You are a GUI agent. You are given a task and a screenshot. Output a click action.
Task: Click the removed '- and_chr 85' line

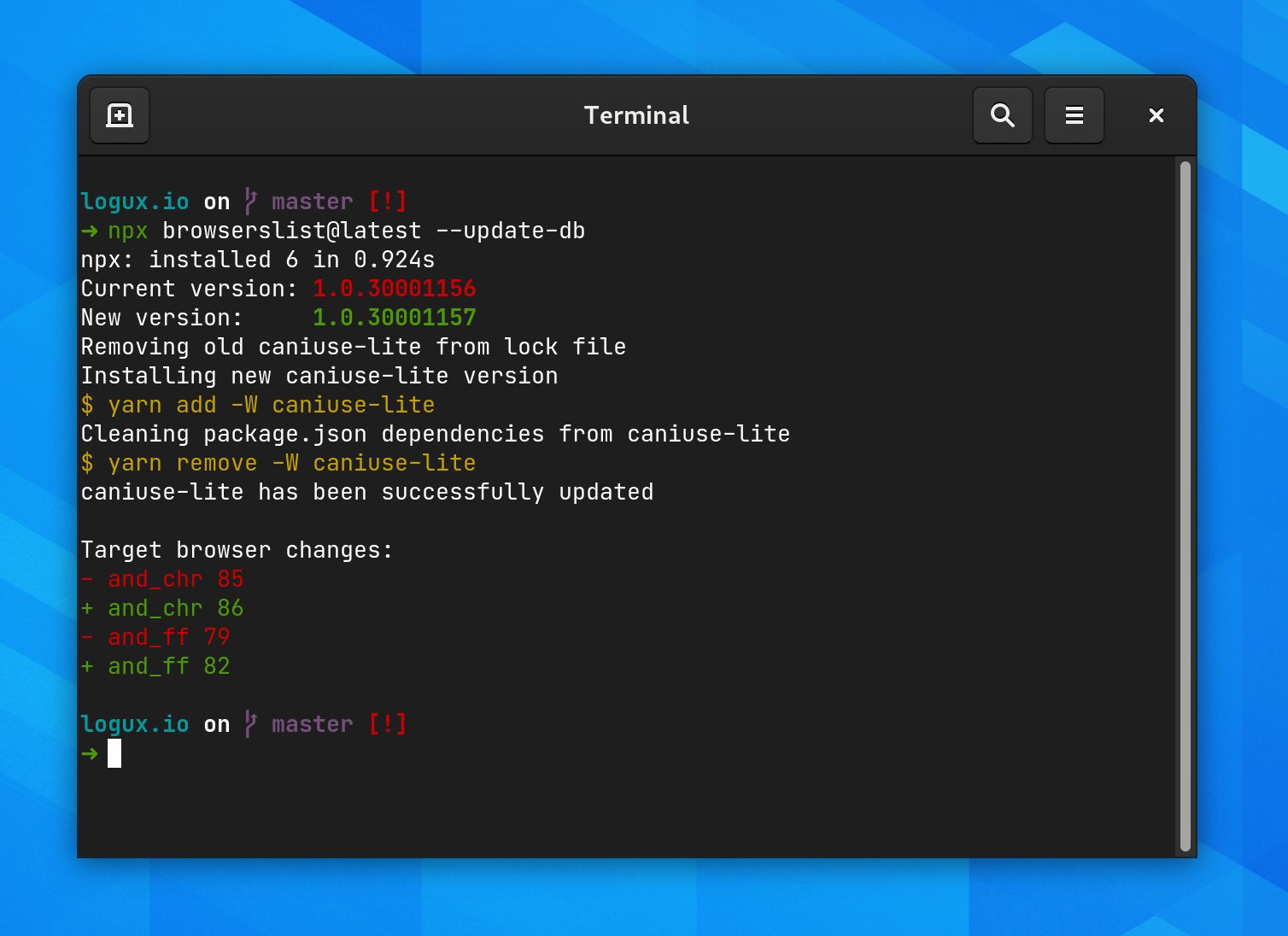pyautogui.click(x=162, y=579)
